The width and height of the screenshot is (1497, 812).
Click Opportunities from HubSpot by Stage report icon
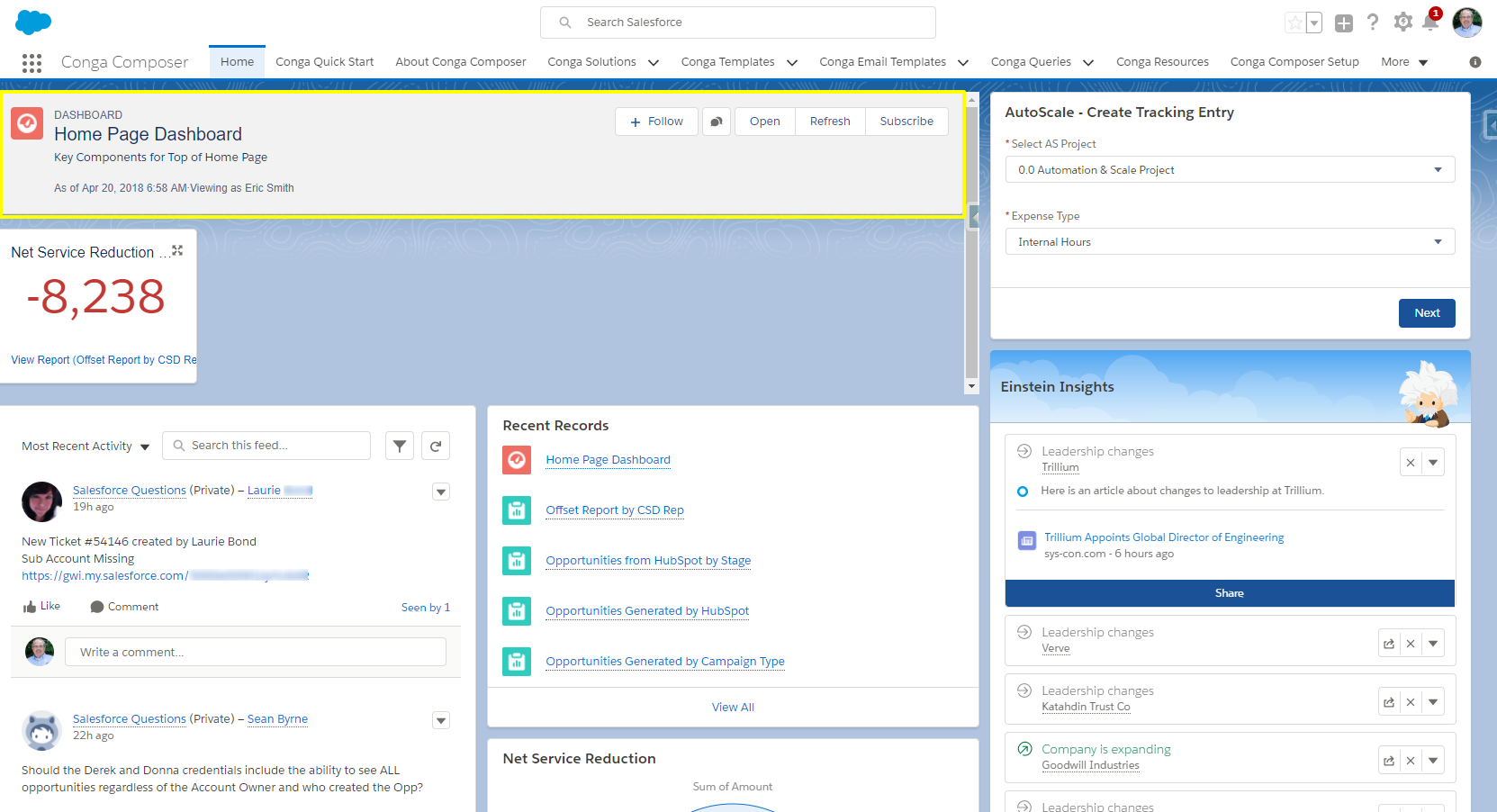517,561
